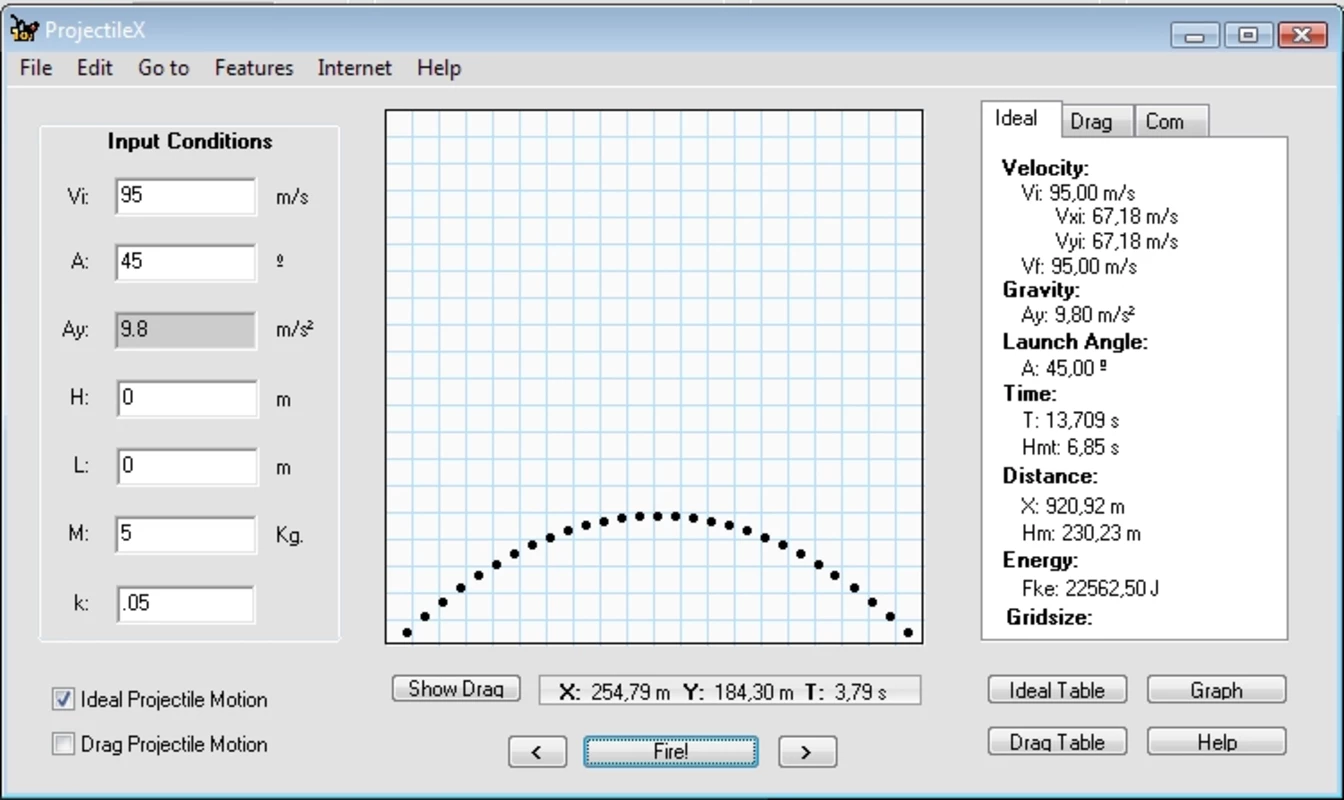
Task: Click the ProjectileX app icon in title bar
Action: (24, 30)
